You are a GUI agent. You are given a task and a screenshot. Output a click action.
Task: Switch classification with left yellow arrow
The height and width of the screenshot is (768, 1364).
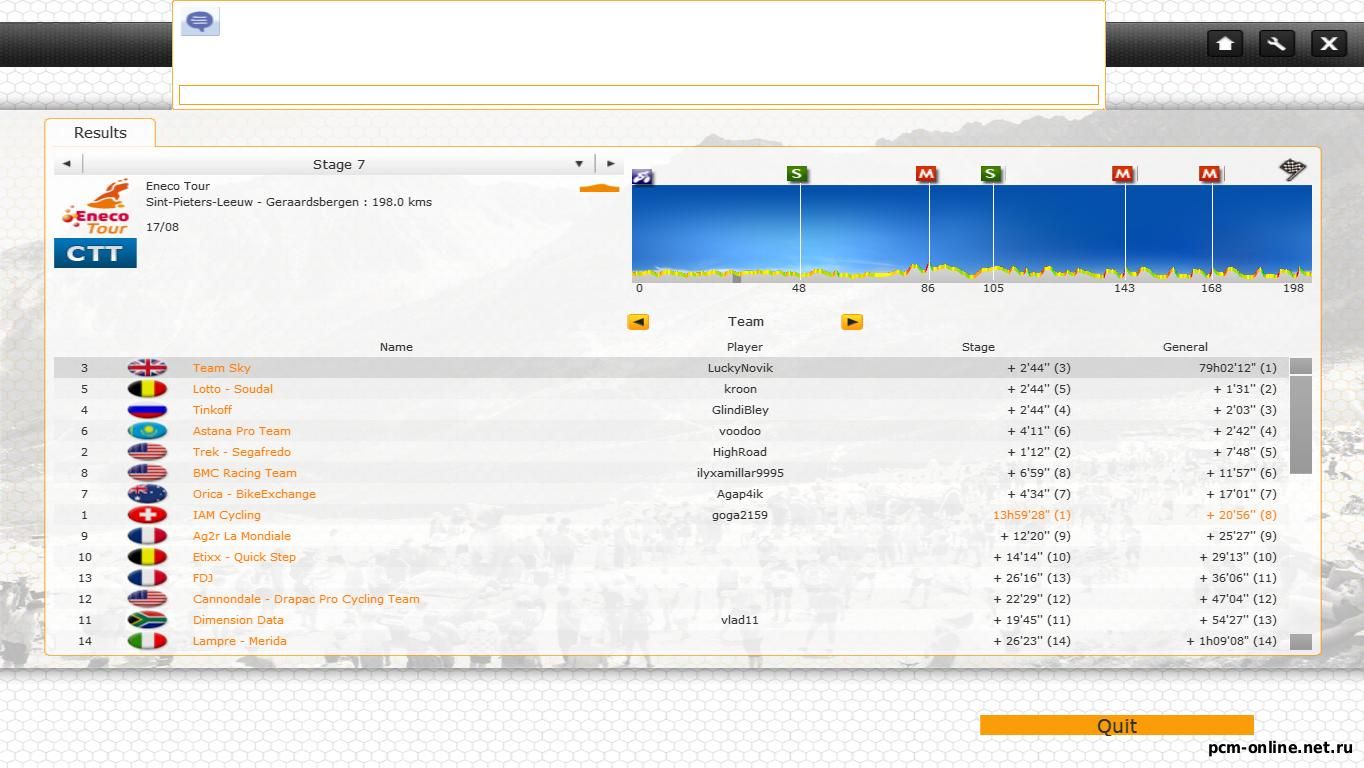(x=638, y=322)
